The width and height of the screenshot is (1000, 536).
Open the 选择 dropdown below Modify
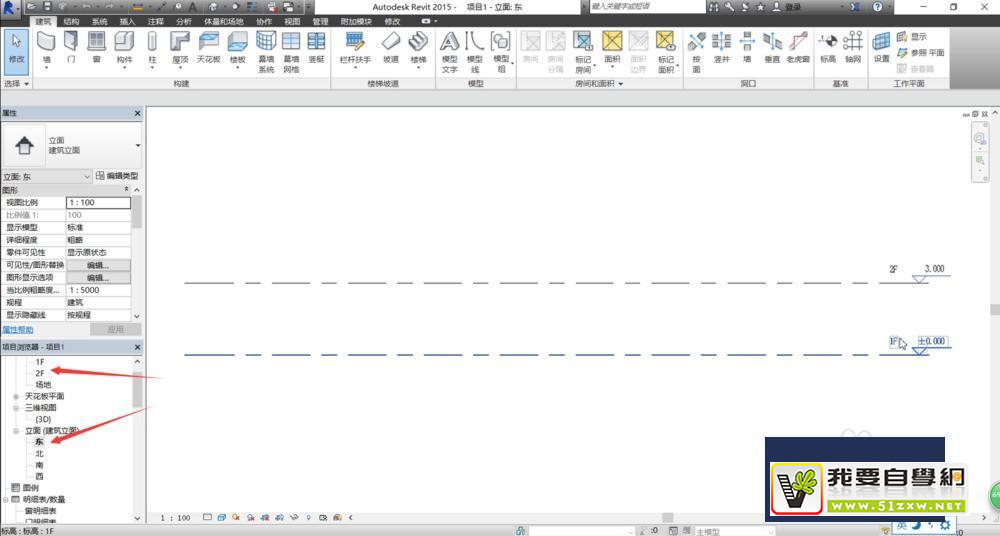16,84
